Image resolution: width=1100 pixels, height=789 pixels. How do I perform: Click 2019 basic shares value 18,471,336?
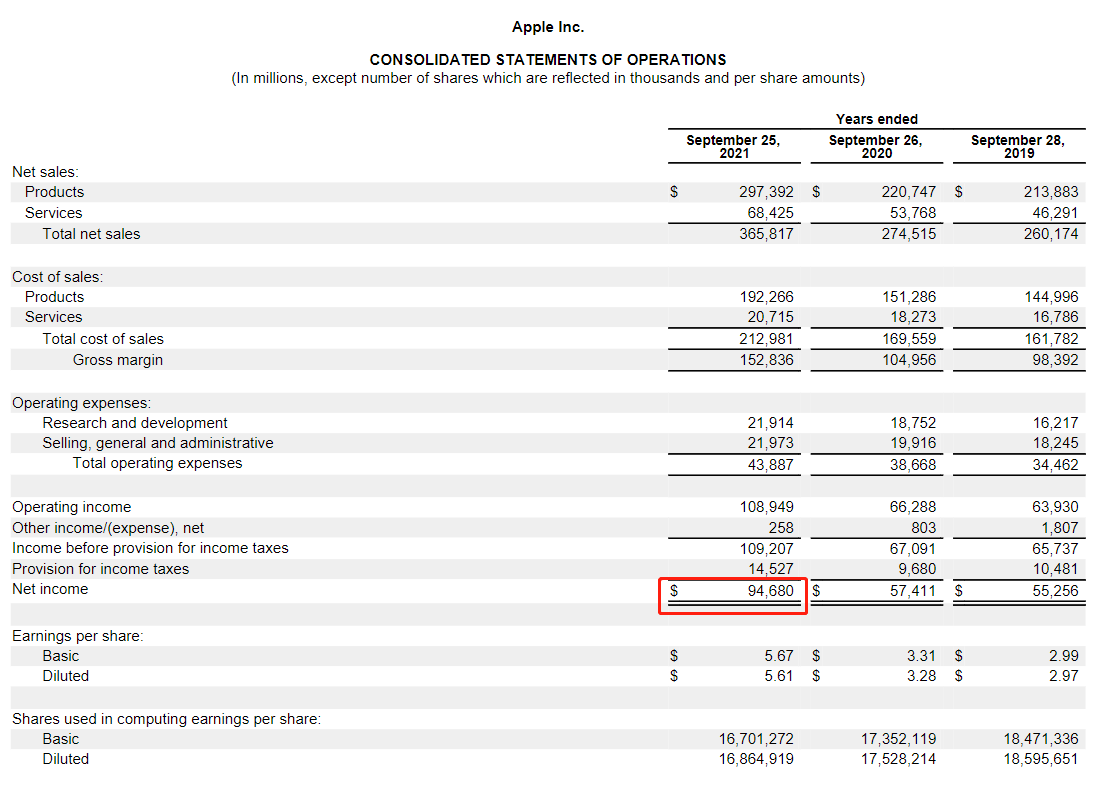(x=1041, y=739)
